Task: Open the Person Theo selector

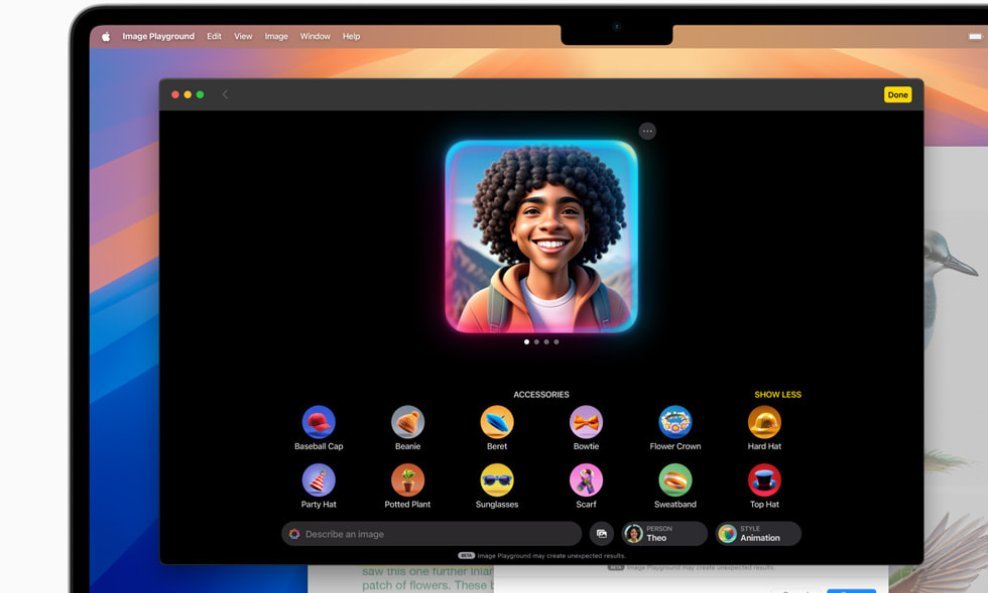Action: (x=664, y=534)
